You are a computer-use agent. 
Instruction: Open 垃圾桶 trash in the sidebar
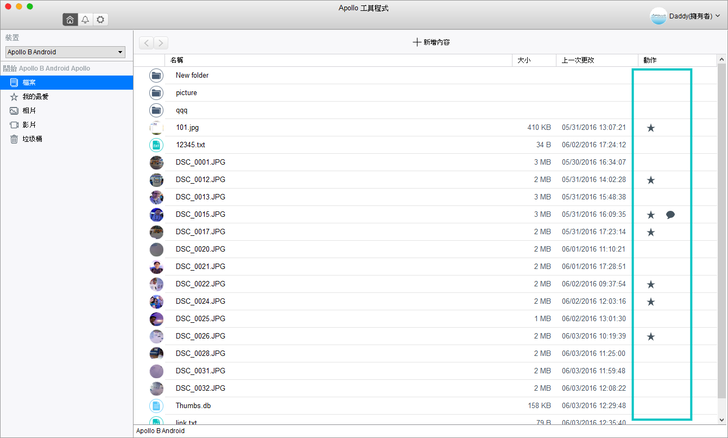coord(32,139)
